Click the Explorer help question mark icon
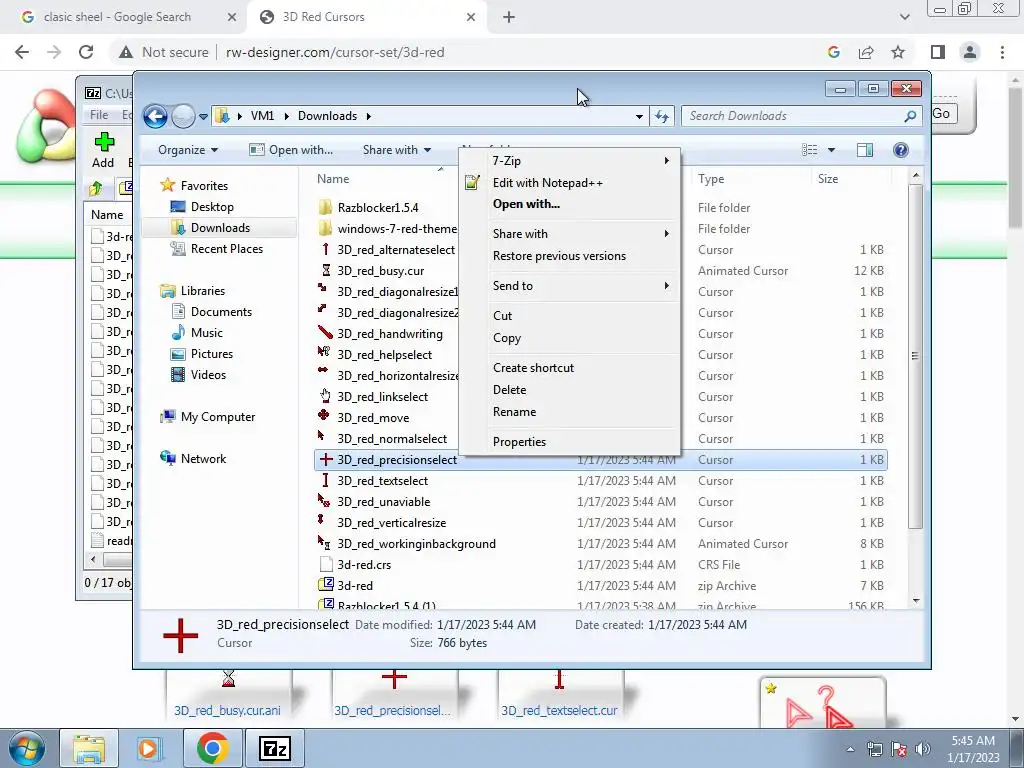 pos(901,150)
